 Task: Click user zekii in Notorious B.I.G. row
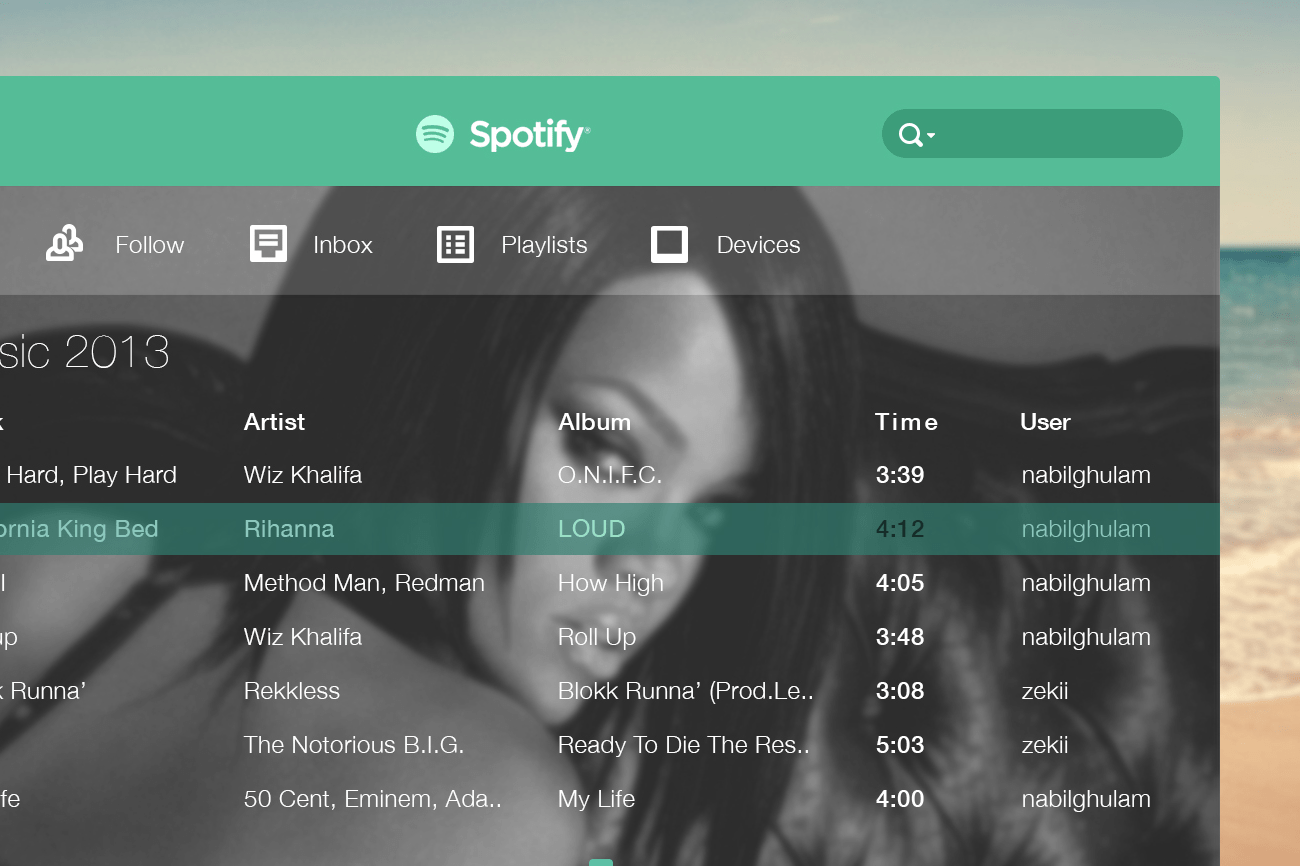coord(1045,745)
